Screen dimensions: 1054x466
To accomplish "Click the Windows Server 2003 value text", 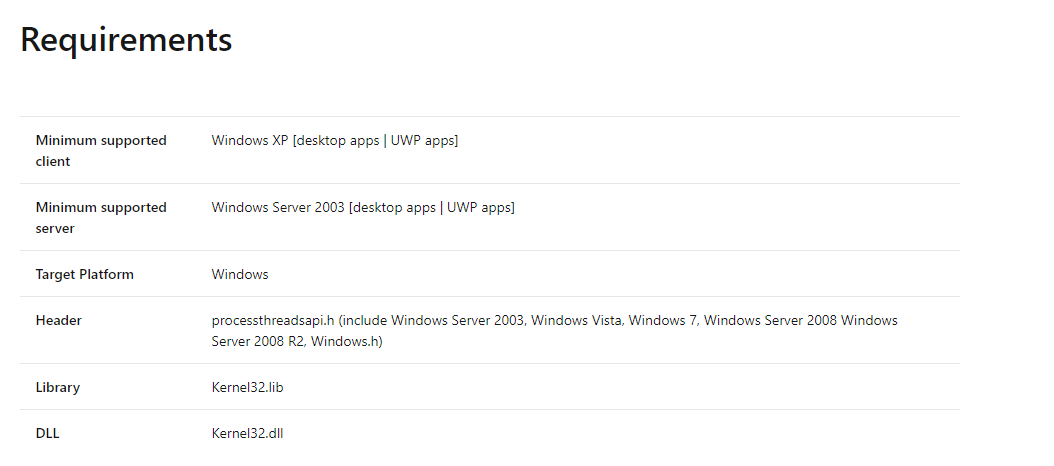I will (363, 207).
